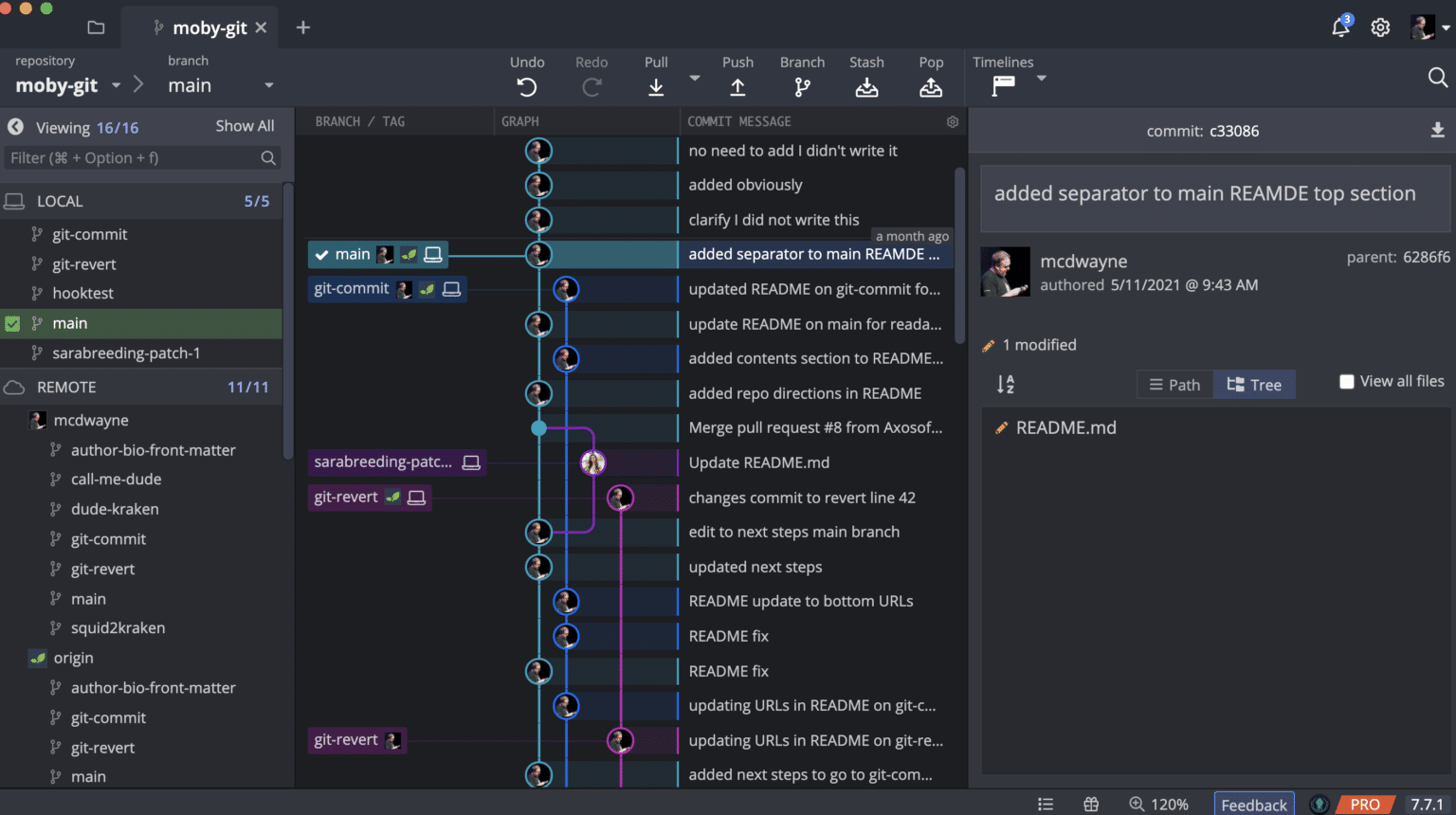1456x815 pixels.
Task: Click Show All in the left panel
Action: tap(244, 125)
